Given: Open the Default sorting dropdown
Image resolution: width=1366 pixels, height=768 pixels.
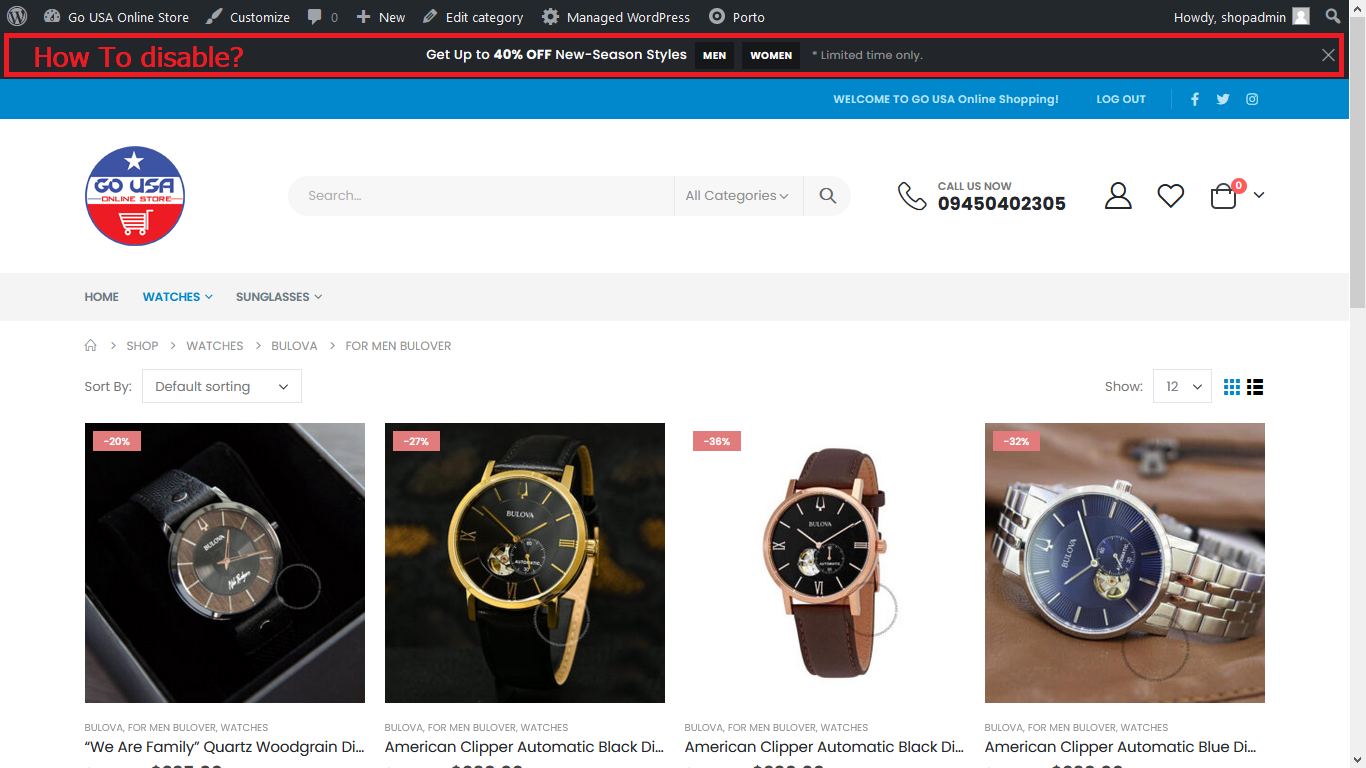Looking at the screenshot, I should tap(222, 387).
